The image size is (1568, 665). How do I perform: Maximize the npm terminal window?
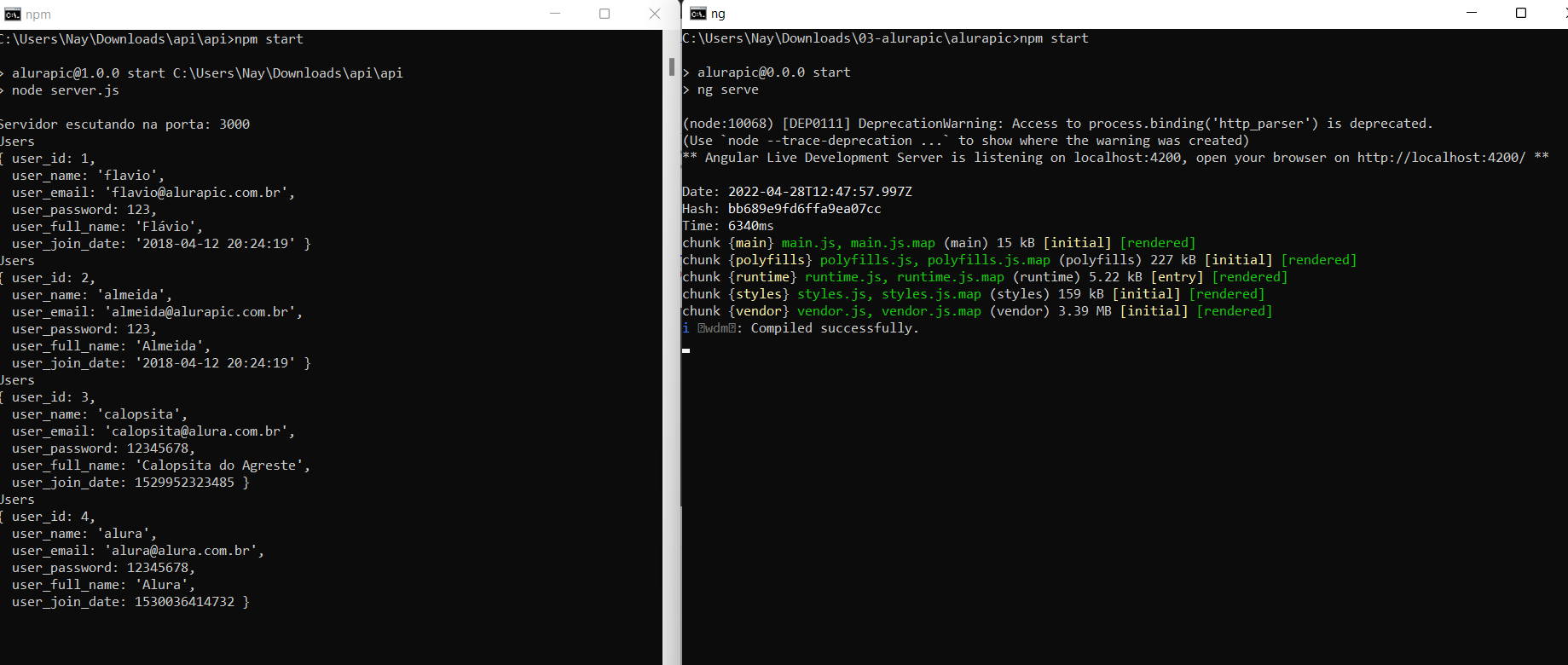(x=605, y=14)
